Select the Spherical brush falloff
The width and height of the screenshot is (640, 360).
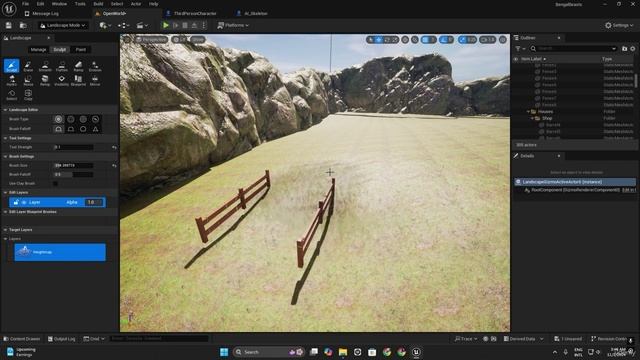[83, 129]
